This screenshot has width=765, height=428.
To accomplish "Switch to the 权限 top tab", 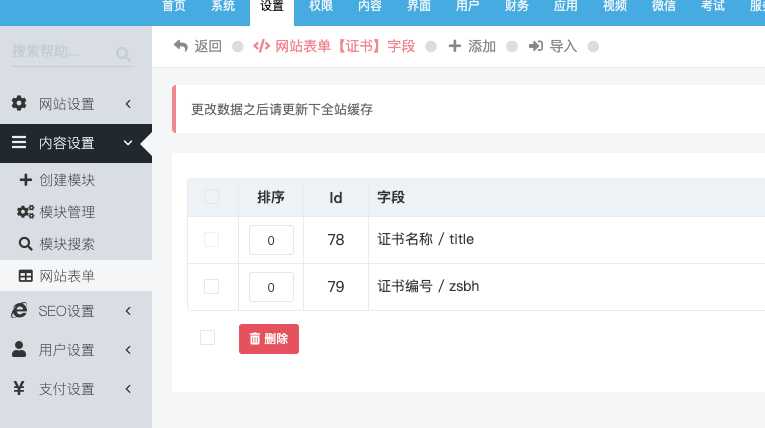I will (321, 7).
